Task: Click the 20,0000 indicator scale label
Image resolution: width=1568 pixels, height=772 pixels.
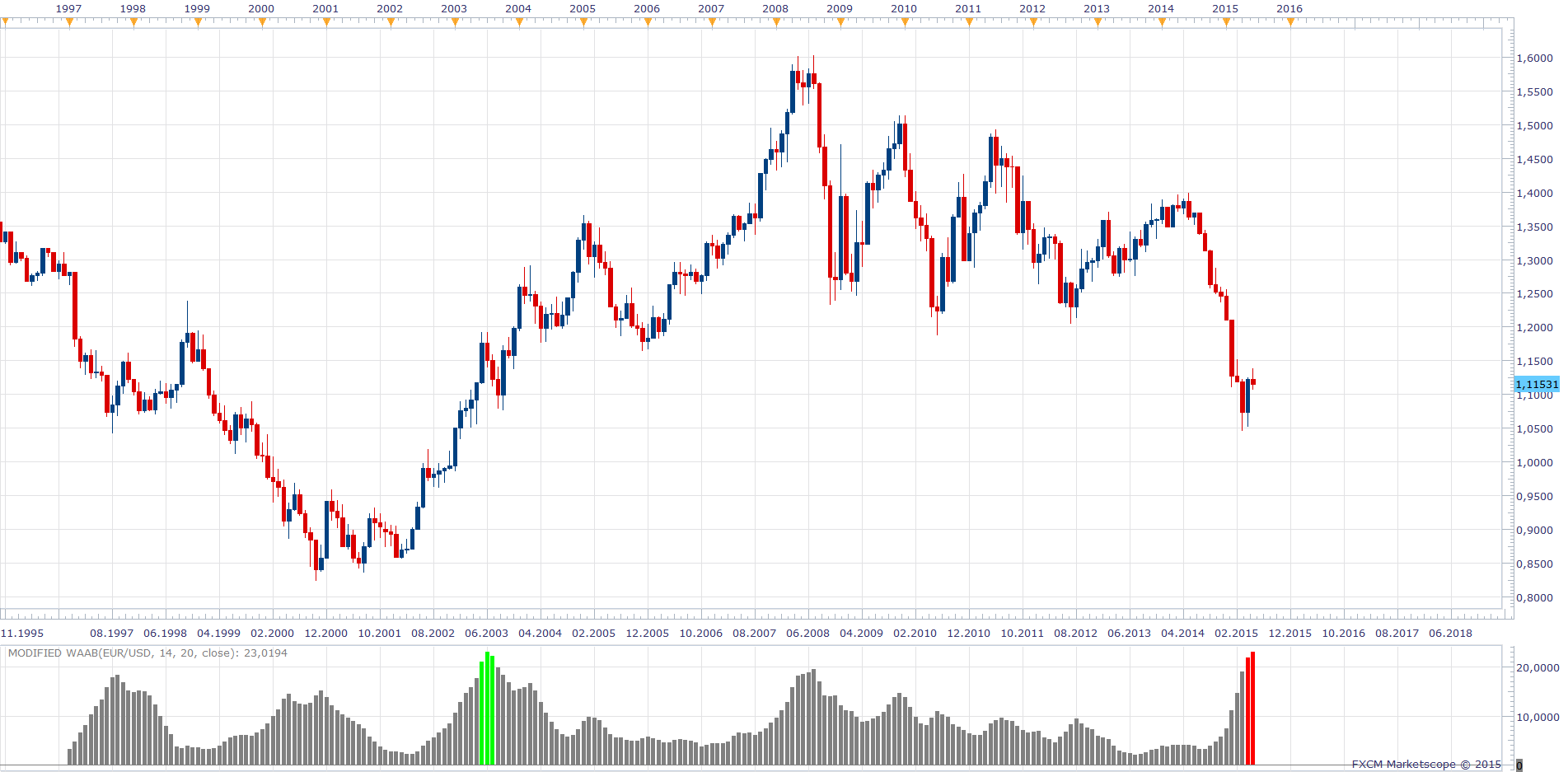Action: coord(1538,668)
